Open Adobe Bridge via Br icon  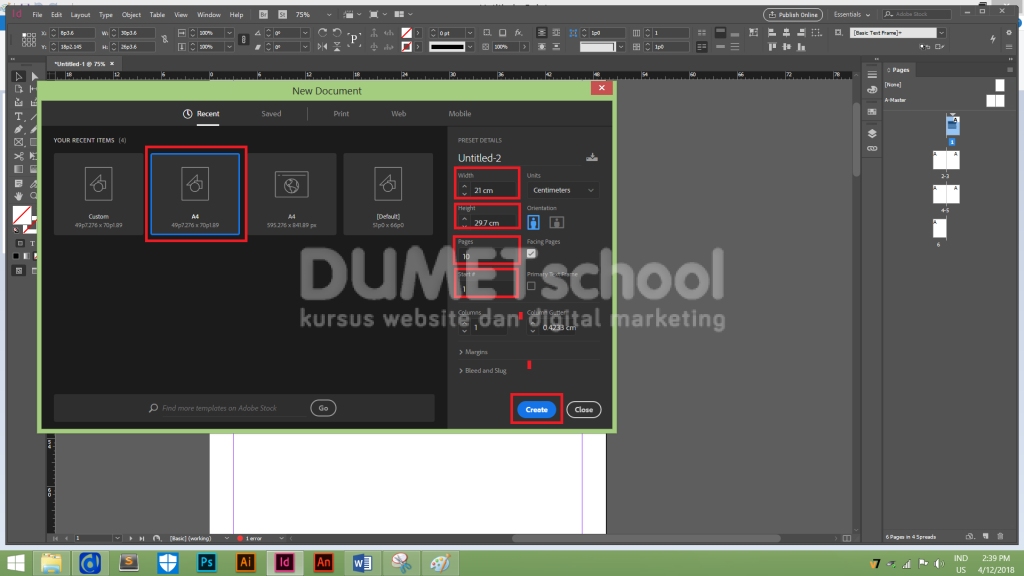click(x=263, y=14)
